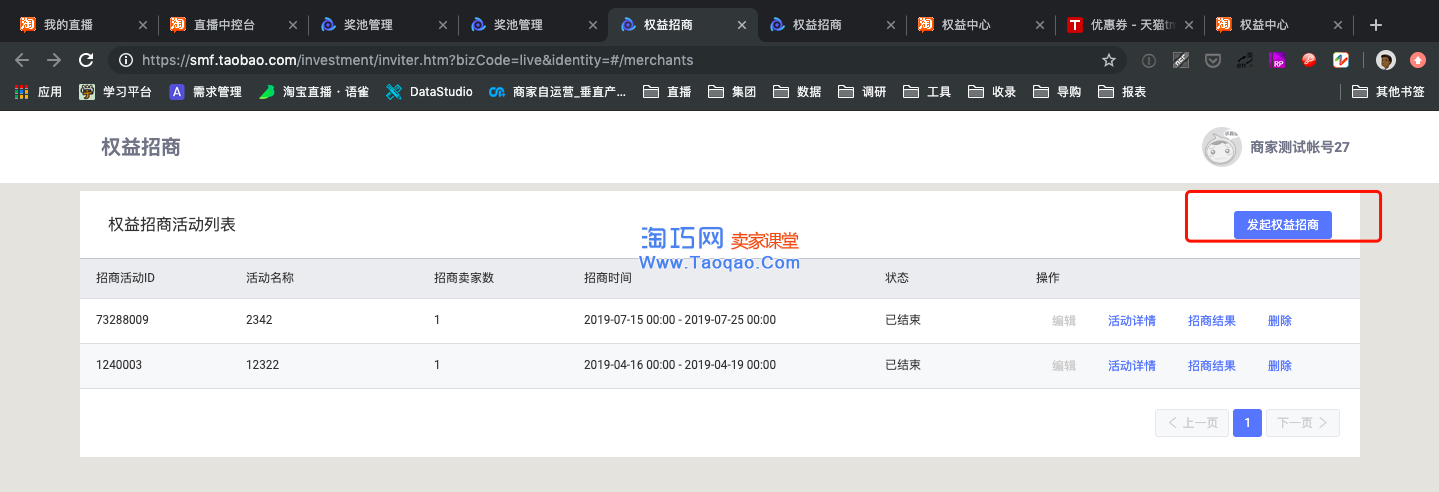Open the 应用 apps shortcut

(38, 92)
